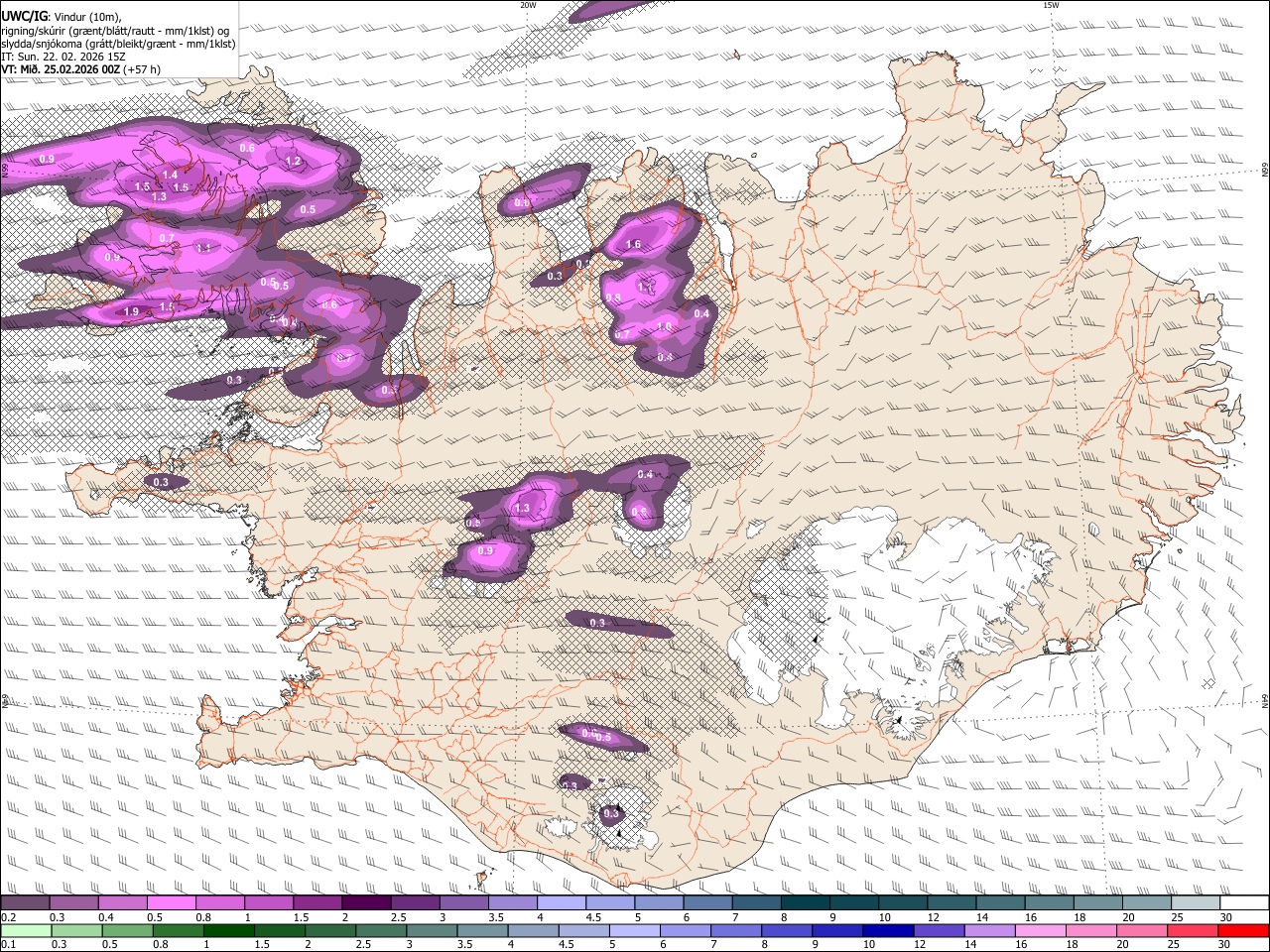
Task: Click the pale grey 25 swatch in the upper legend
Action: tap(1197, 903)
